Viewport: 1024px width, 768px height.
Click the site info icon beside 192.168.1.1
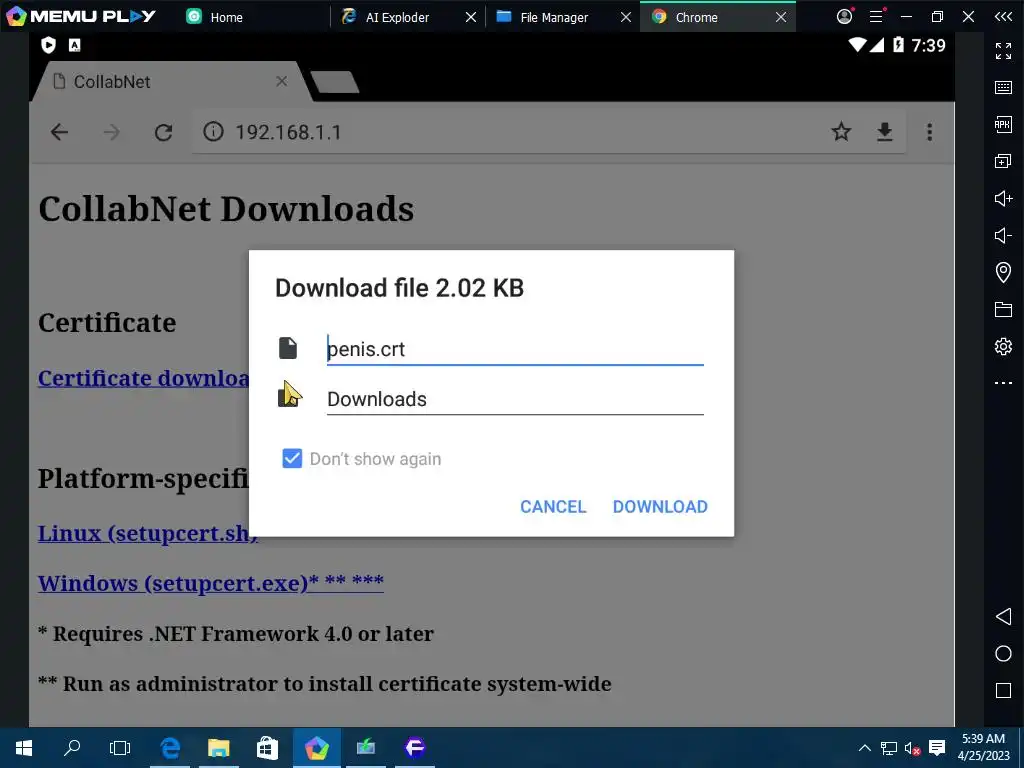pos(213,132)
